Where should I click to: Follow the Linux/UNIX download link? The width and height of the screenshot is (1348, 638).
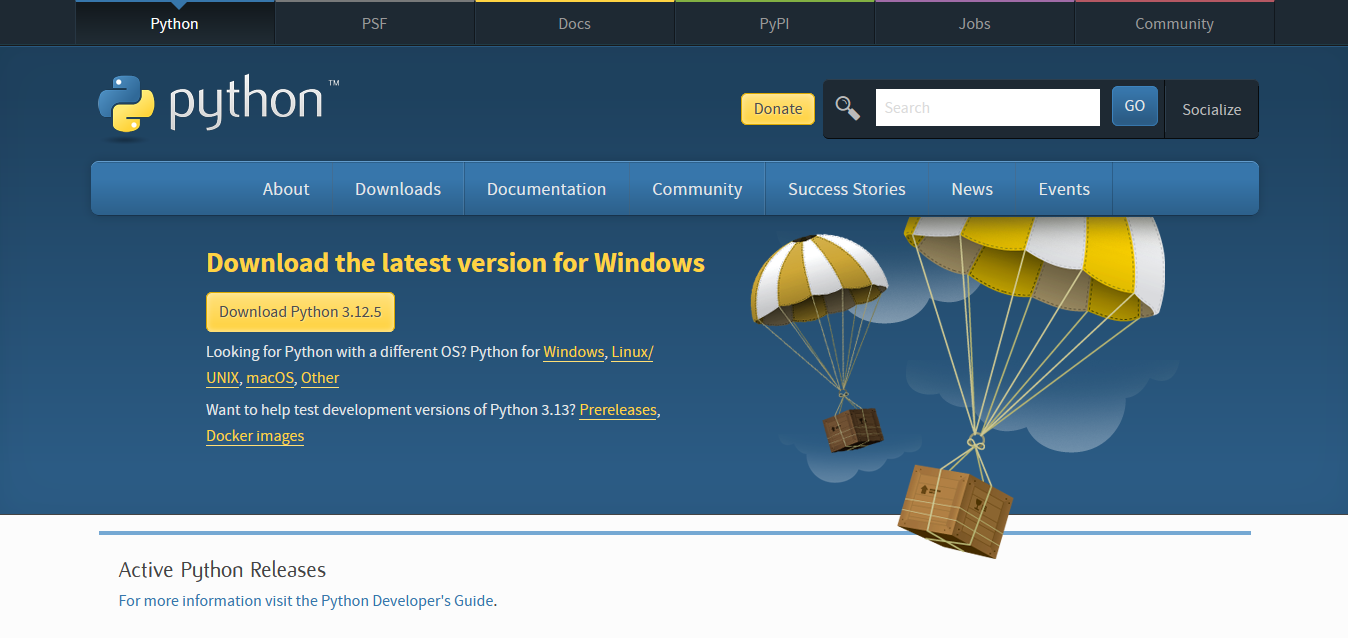[632, 352]
